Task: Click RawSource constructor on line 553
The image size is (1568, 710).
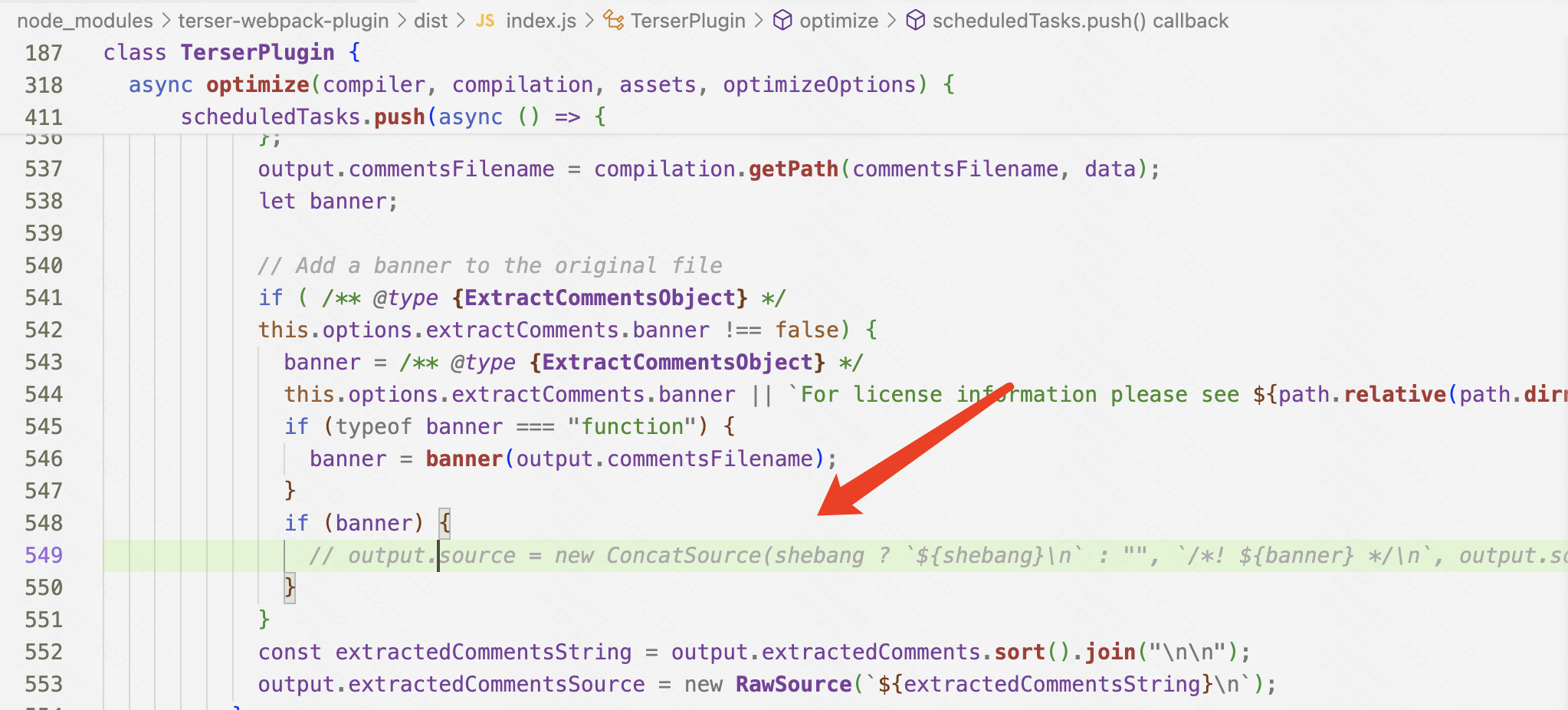Action: tap(793, 684)
